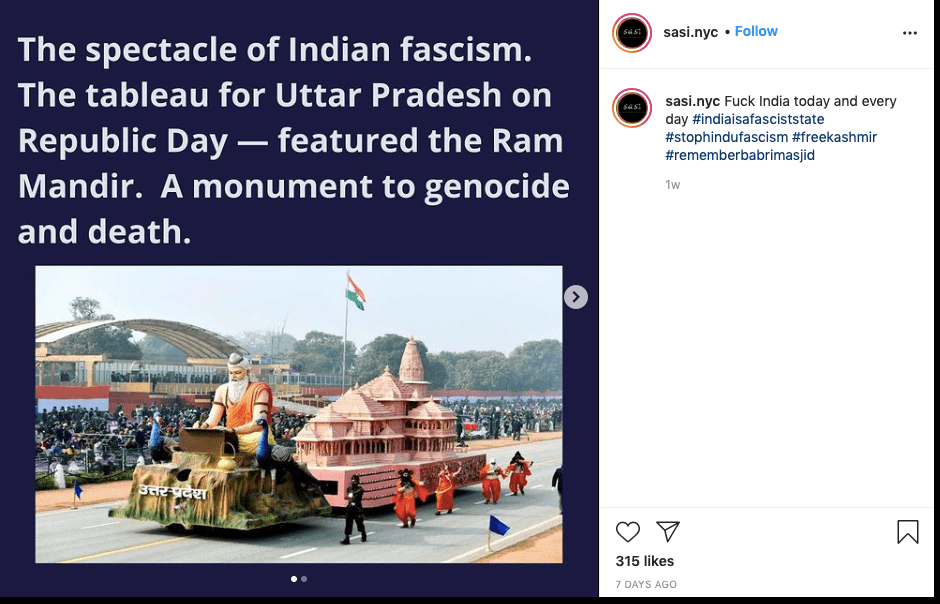Go to the next carousel slide arrow
Image resolution: width=940 pixels, height=604 pixels.
click(x=575, y=297)
